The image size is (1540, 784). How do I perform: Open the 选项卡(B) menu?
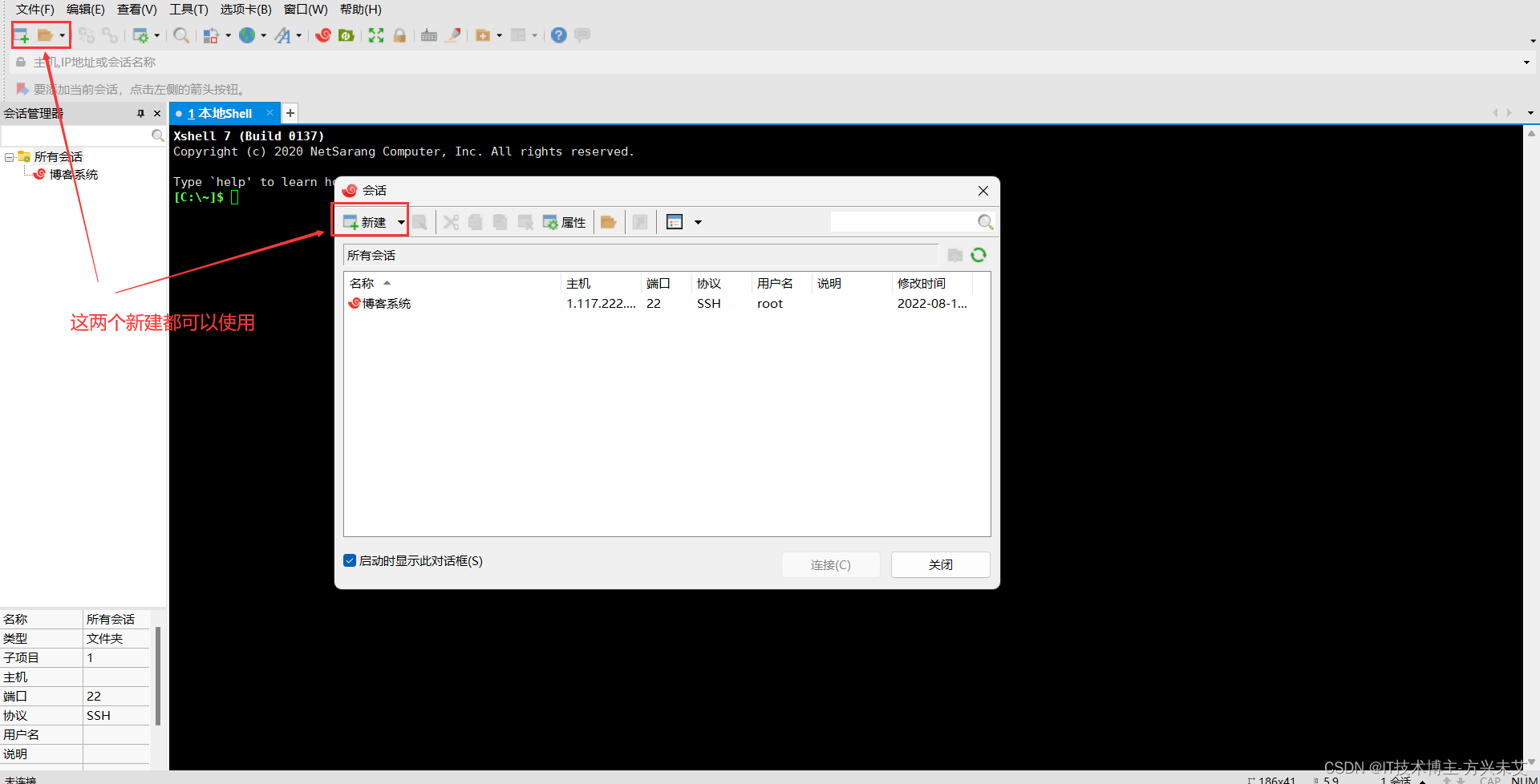245,10
